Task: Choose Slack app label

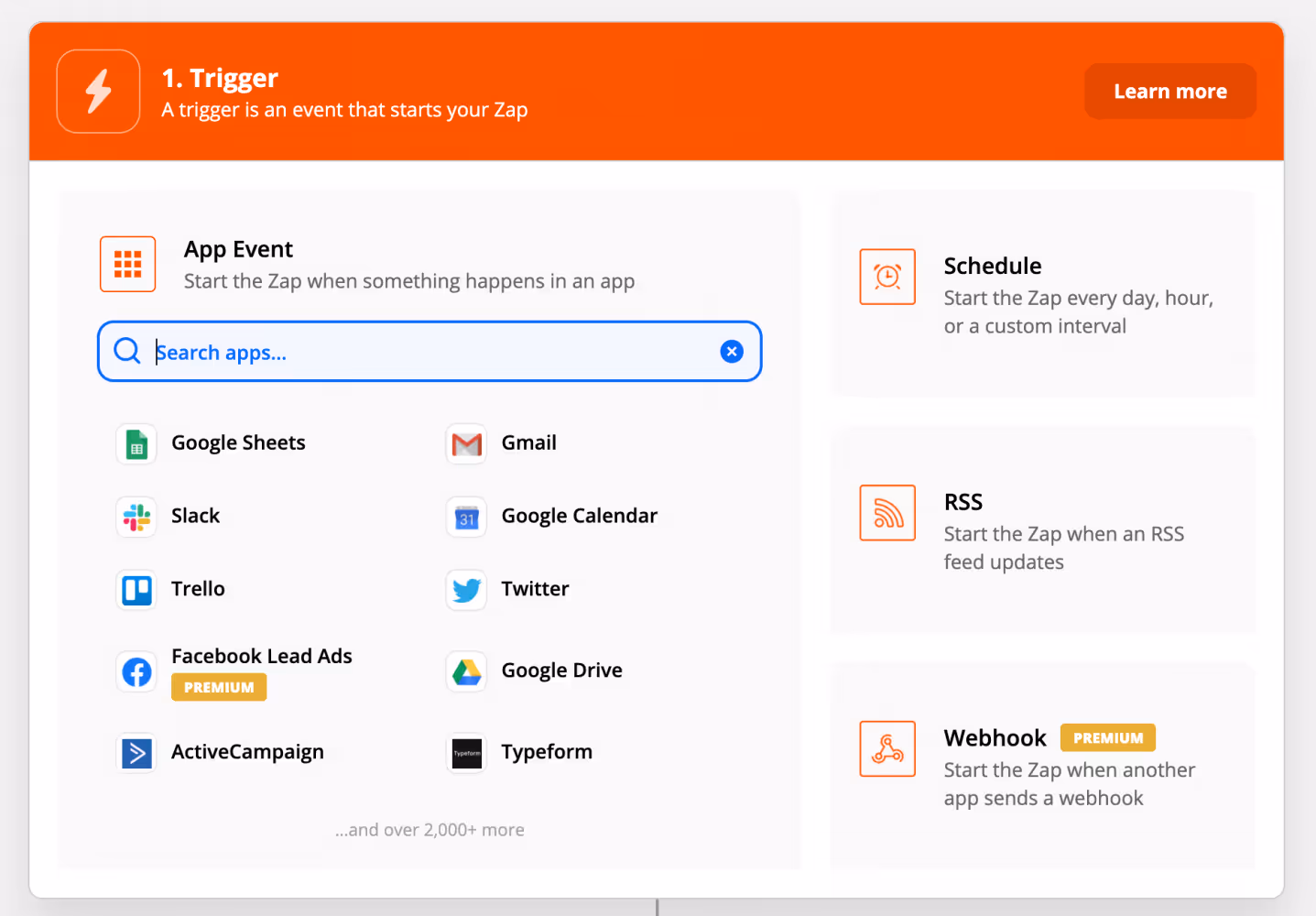Action: tap(195, 516)
